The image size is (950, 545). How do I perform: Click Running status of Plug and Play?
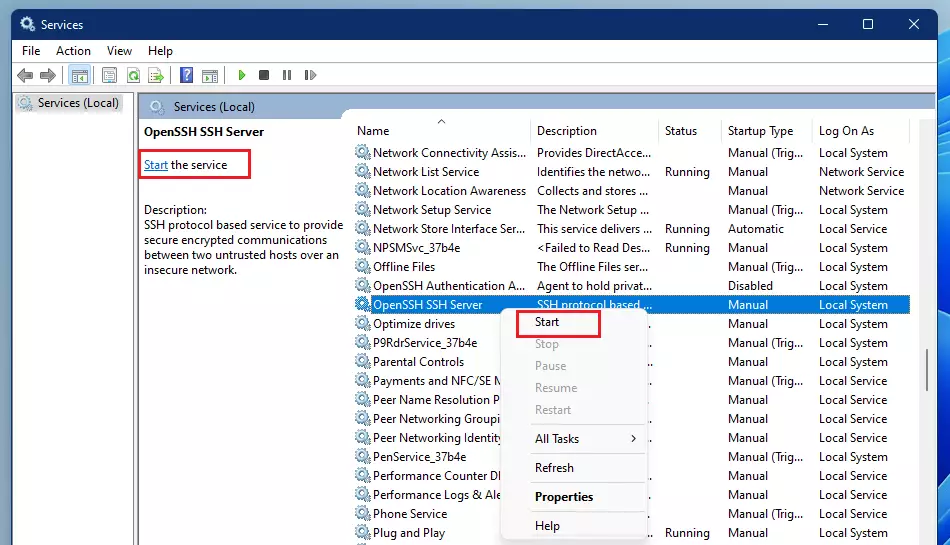687,533
